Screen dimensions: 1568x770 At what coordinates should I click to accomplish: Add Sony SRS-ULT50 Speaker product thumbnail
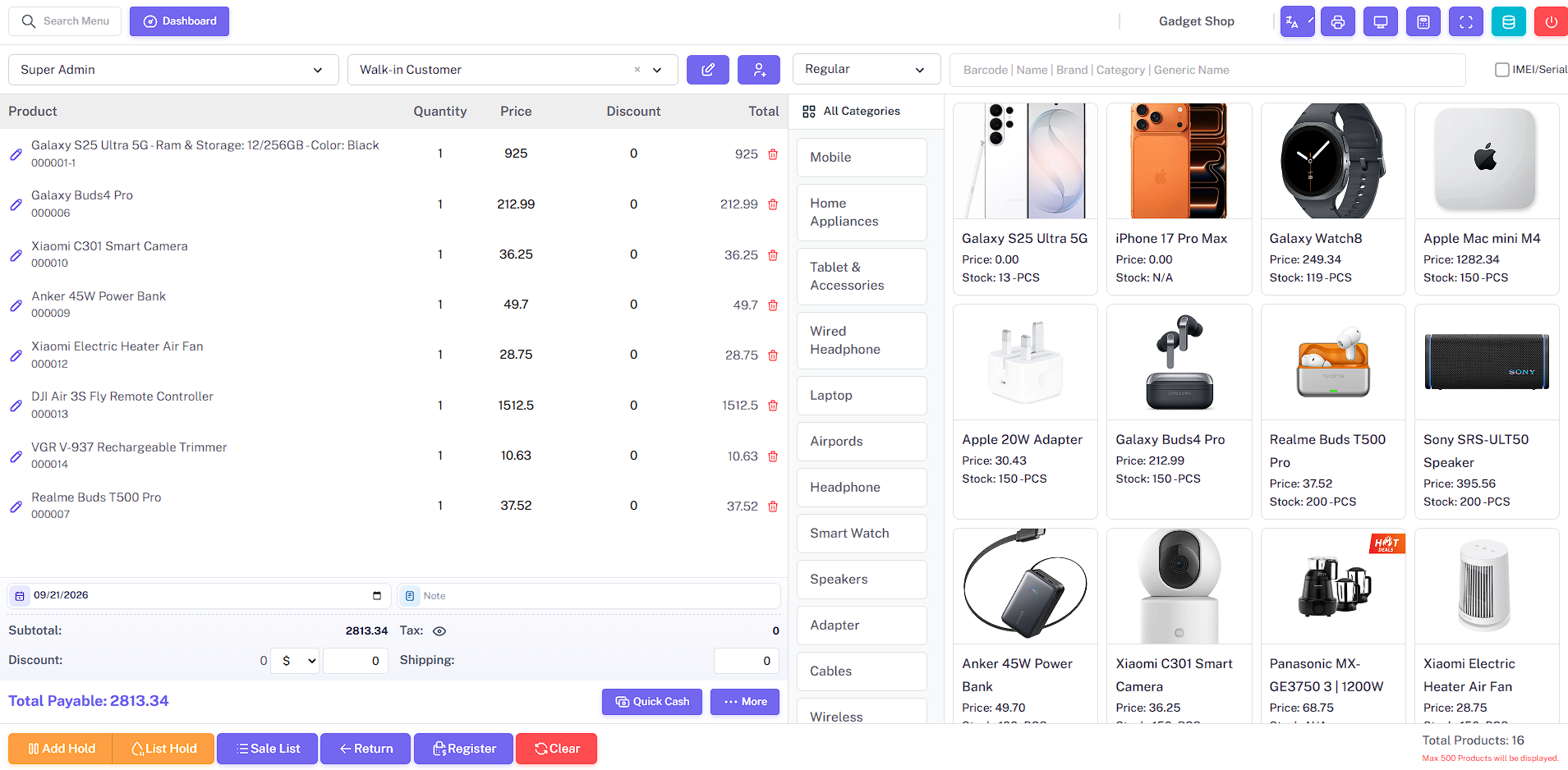click(1487, 362)
